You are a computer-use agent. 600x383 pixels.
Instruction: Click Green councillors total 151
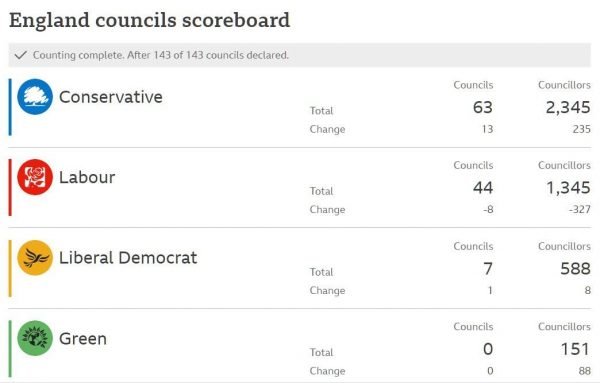[x=575, y=349]
